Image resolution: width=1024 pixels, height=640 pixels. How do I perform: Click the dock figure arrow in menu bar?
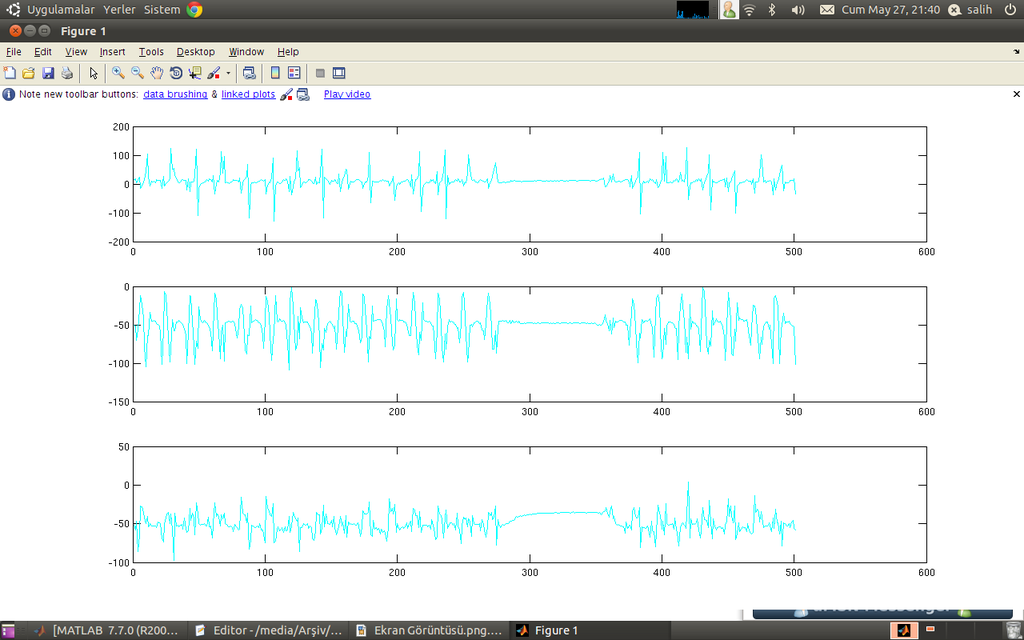(1016, 52)
